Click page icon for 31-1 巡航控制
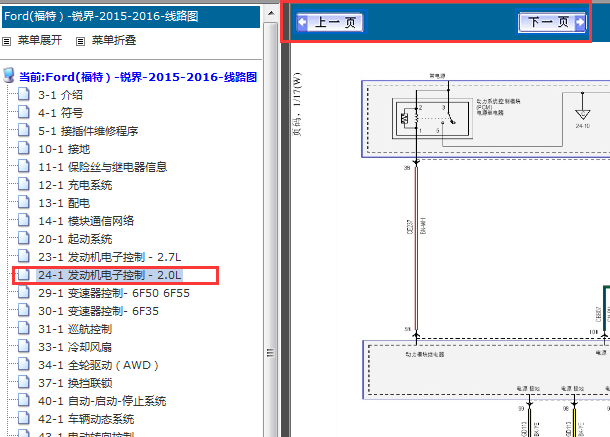Image resolution: width=610 pixels, height=437 pixels. (x=24, y=328)
